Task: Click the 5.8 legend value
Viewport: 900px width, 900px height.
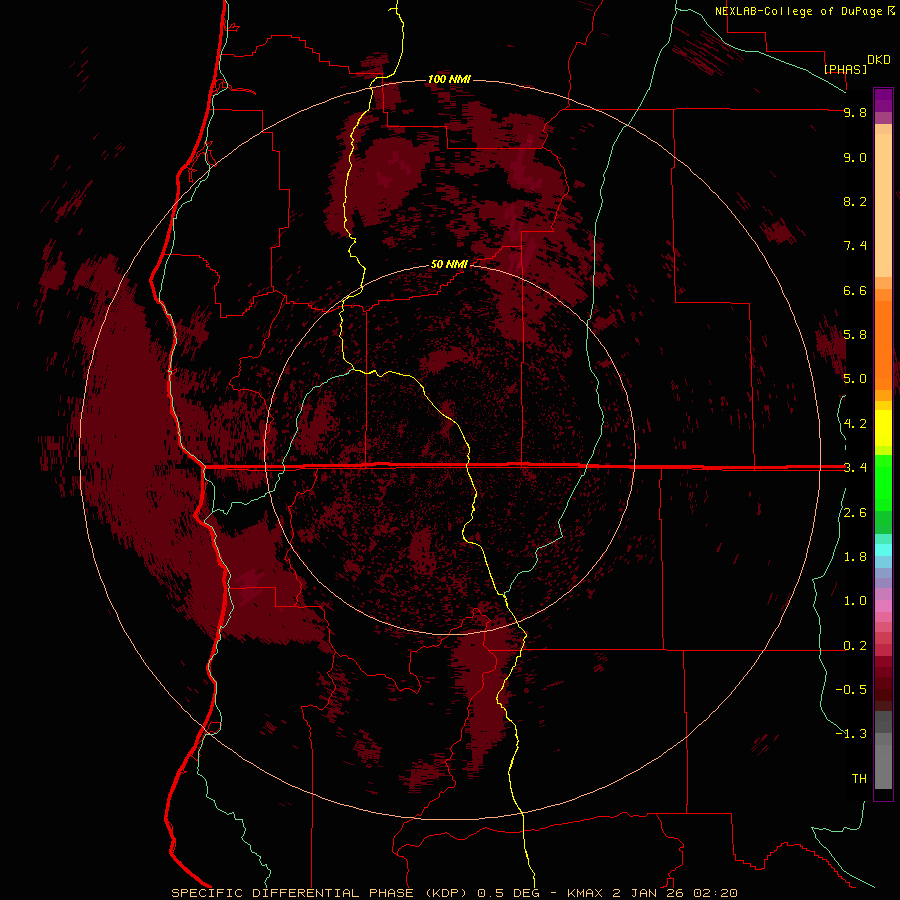Action: pos(855,335)
